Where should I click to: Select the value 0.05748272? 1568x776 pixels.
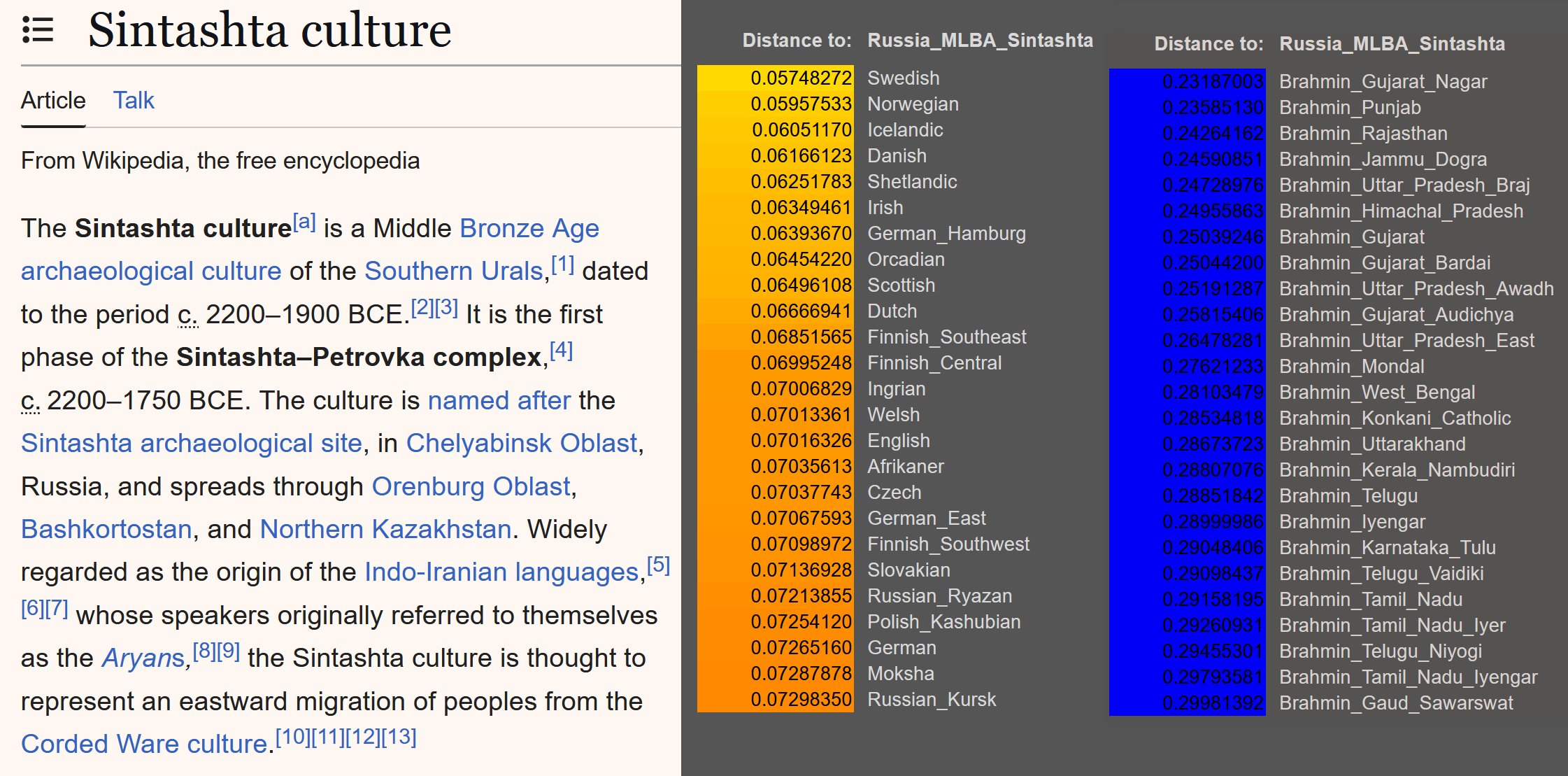tap(801, 78)
